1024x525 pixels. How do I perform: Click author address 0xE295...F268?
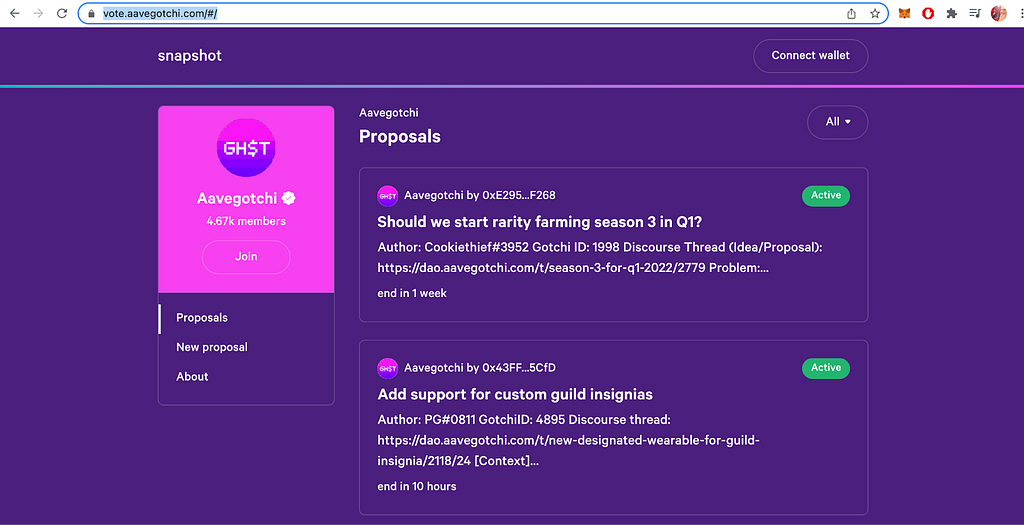[x=519, y=195]
